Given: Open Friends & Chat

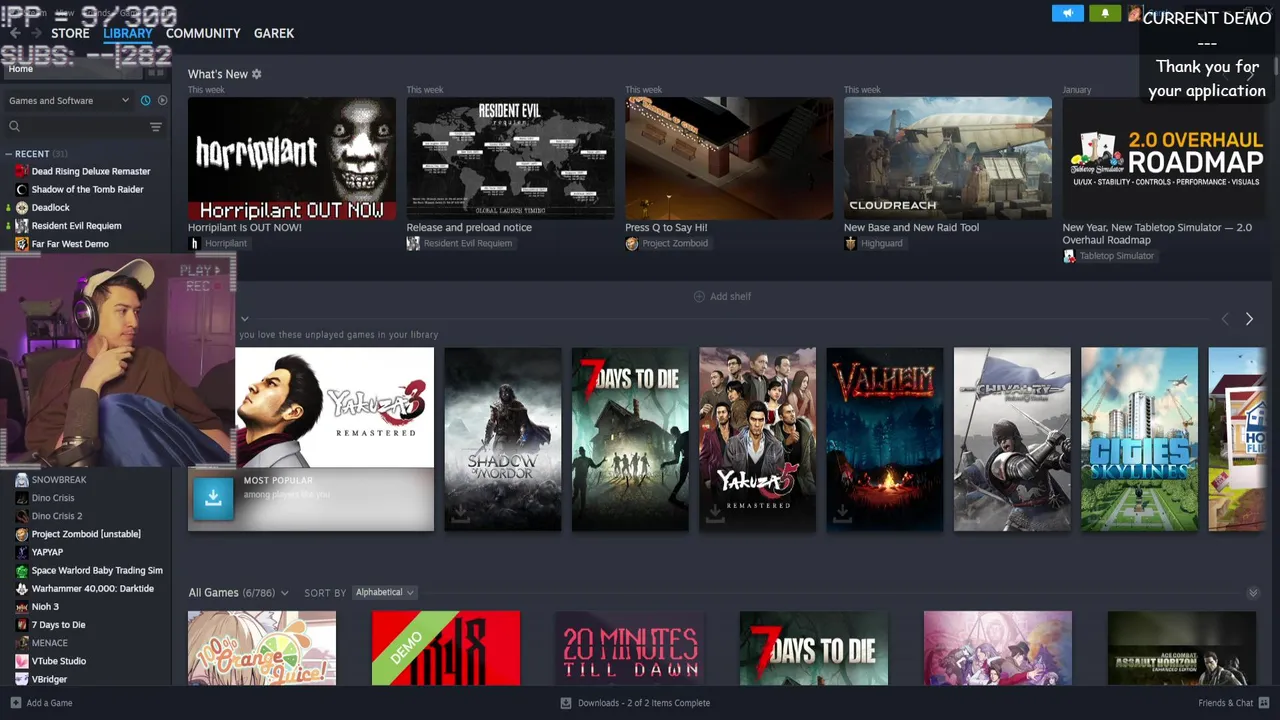Looking at the screenshot, I should 1226,703.
